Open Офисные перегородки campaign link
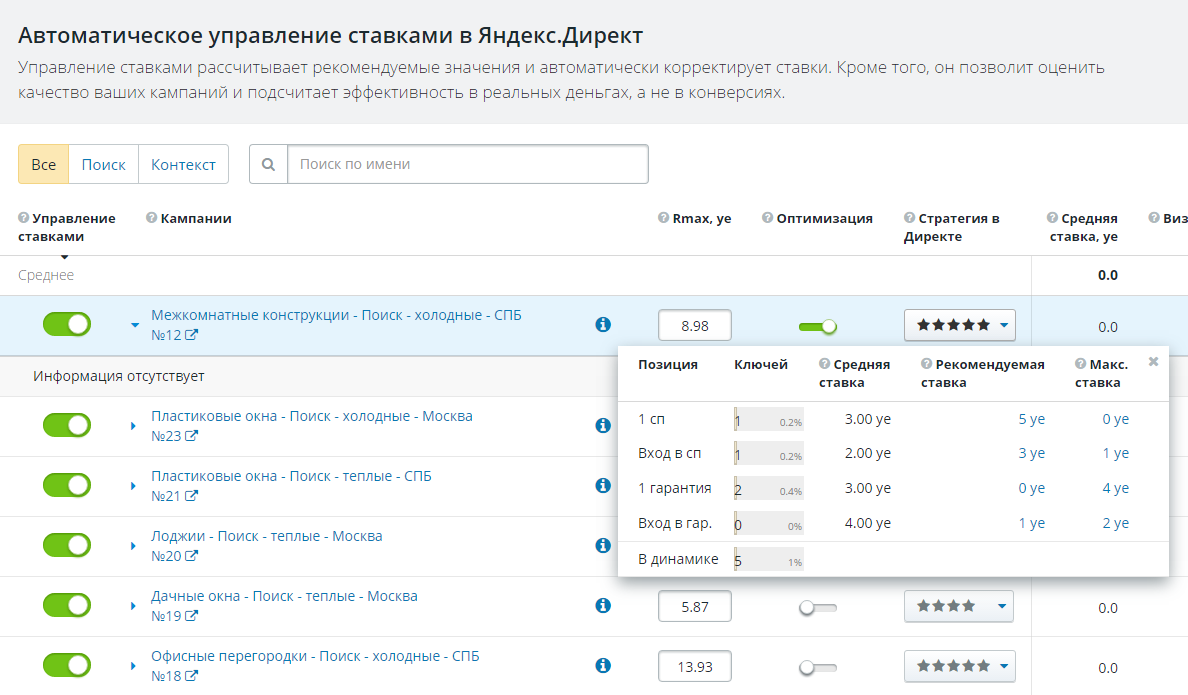1188x695 pixels. point(315,656)
